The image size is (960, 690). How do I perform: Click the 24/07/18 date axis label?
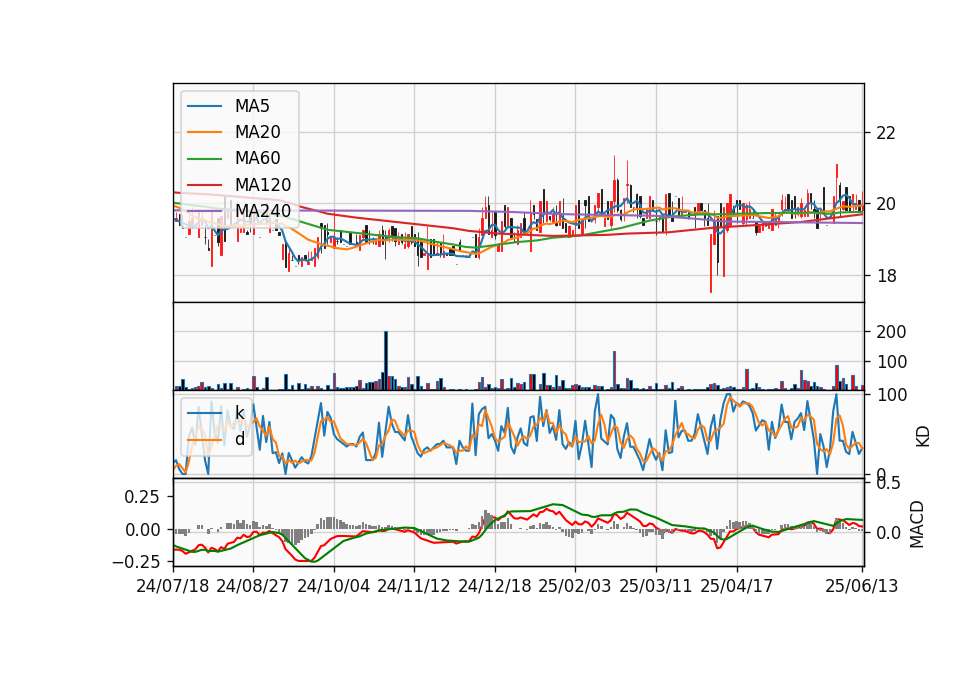(173, 586)
